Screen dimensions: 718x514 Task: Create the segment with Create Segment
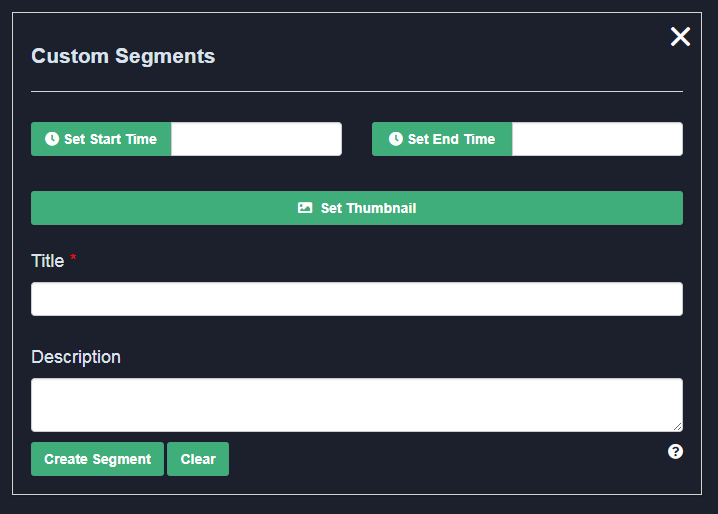point(97,459)
